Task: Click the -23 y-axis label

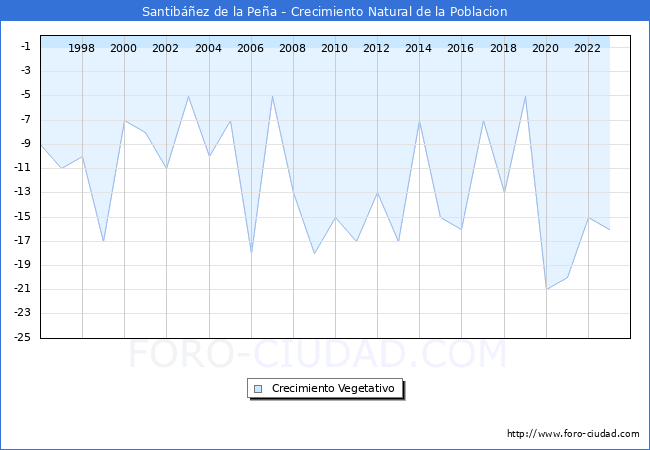Action: (x=23, y=313)
